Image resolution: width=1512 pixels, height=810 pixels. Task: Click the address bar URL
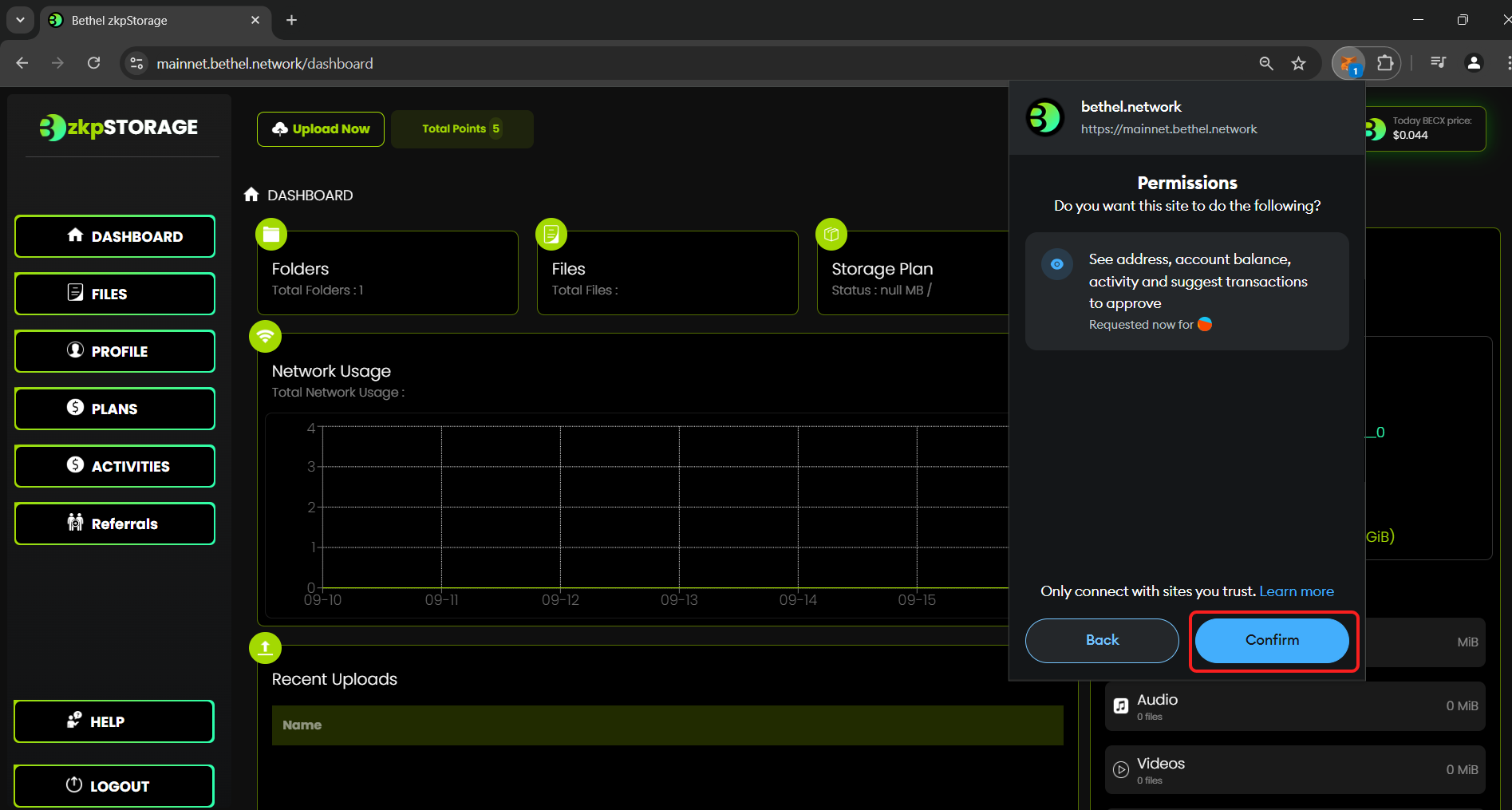click(x=265, y=64)
